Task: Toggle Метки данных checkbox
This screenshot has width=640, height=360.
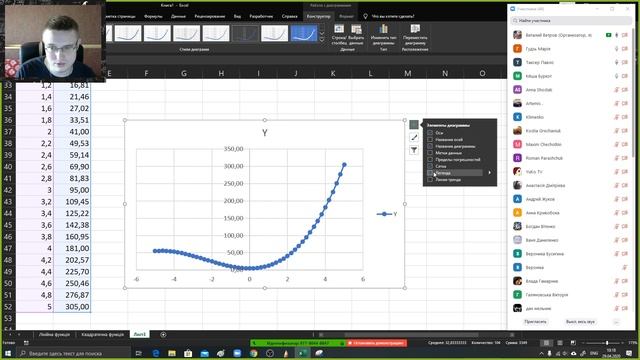Action: click(x=430, y=153)
